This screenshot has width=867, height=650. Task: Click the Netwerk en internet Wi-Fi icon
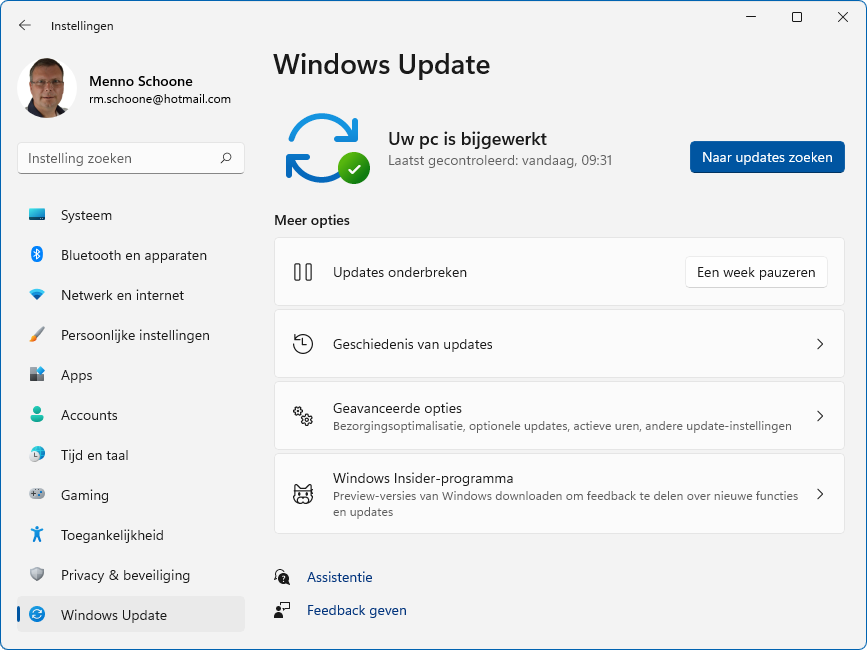[37, 295]
